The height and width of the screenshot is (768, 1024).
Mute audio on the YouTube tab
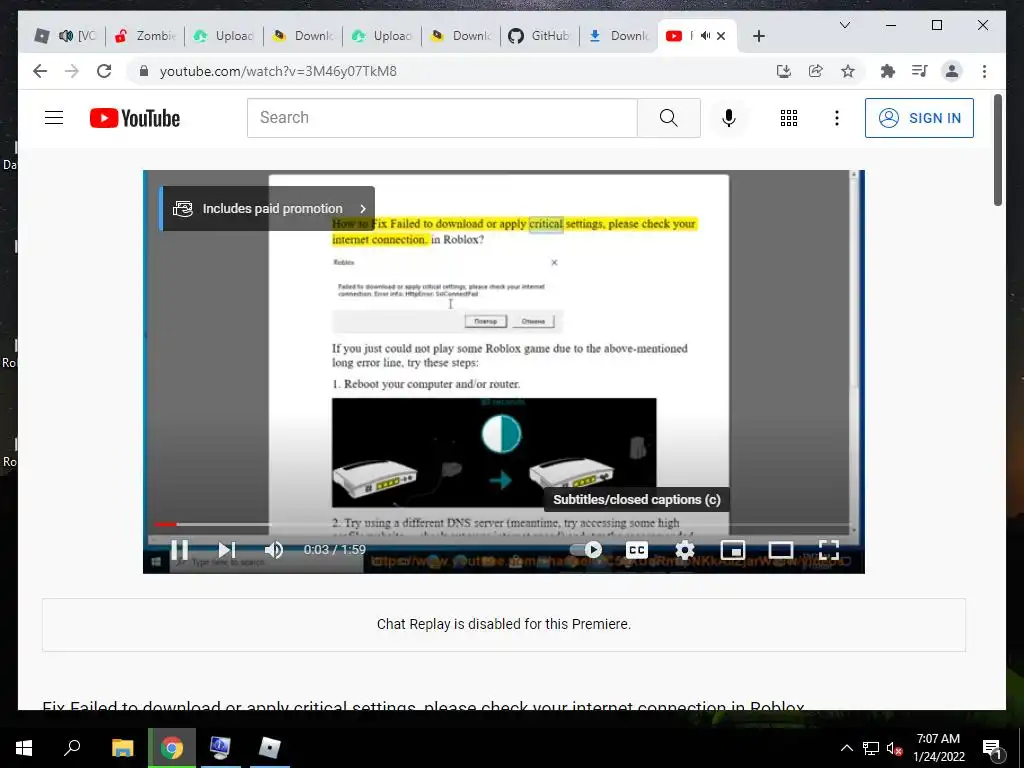pos(705,36)
